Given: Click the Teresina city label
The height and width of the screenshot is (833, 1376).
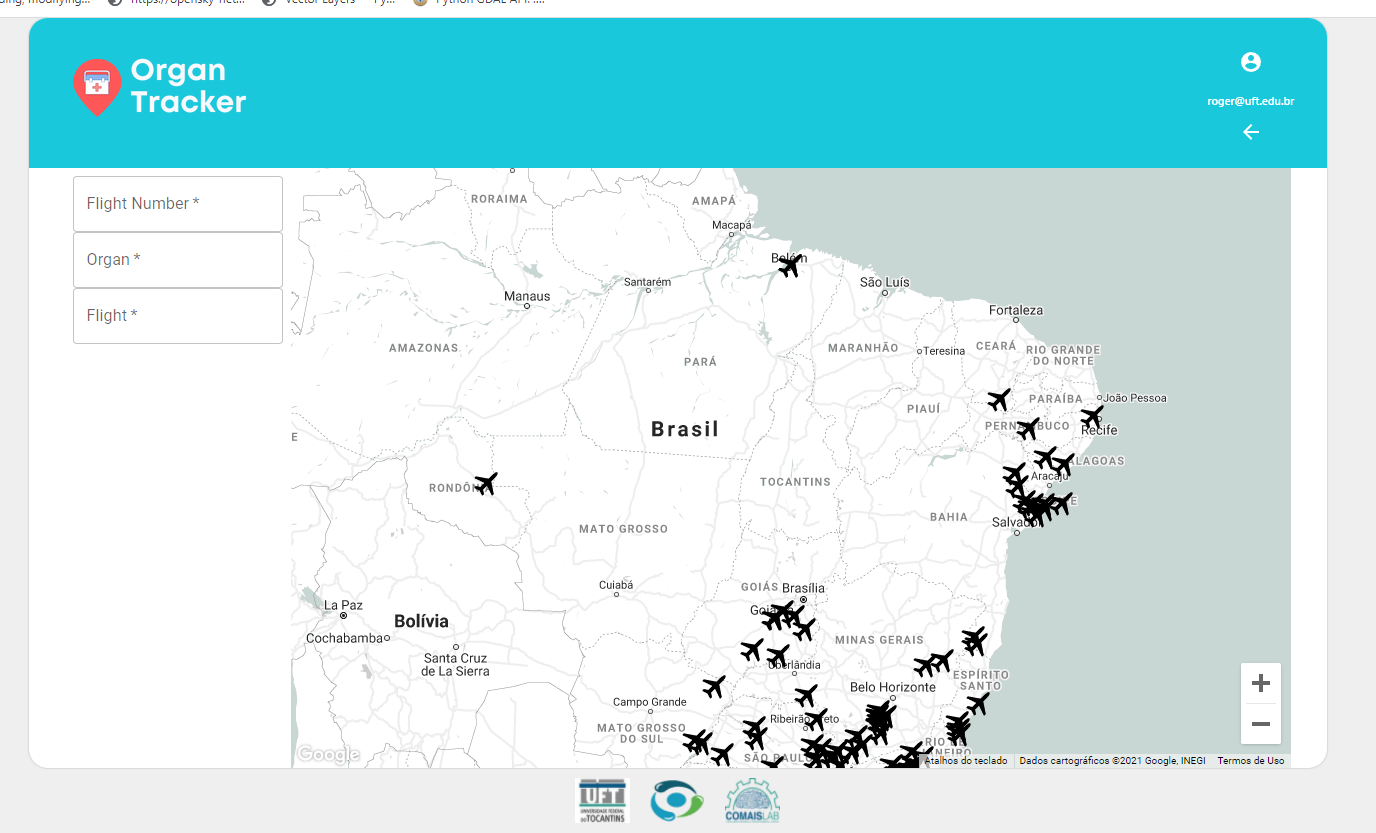Looking at the screenshot, I should pos(944,351).
